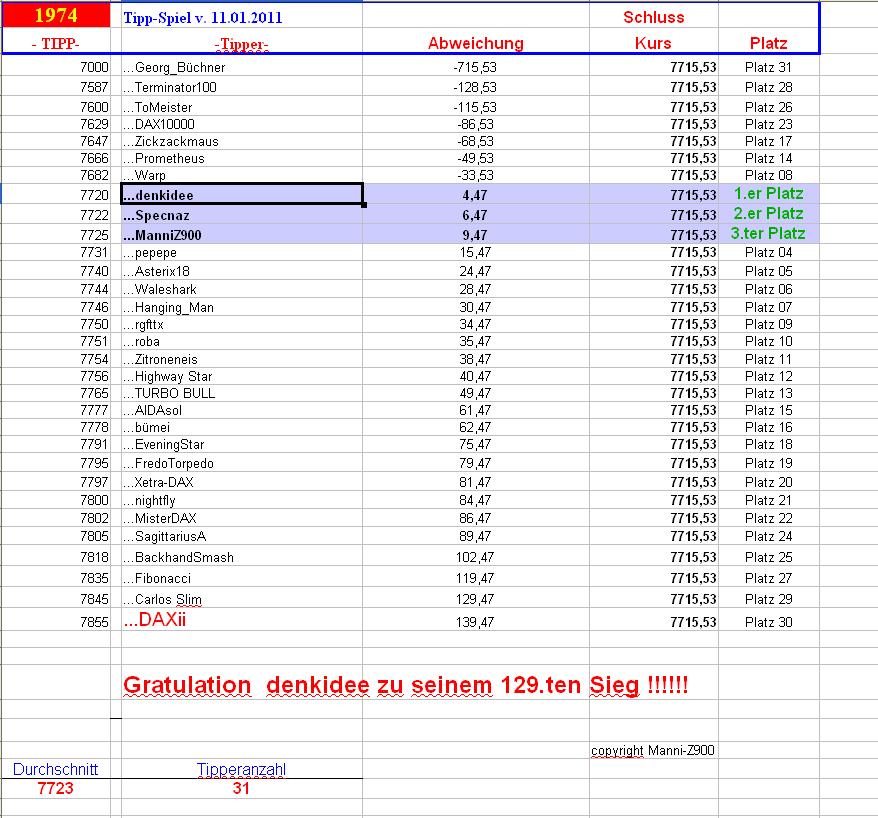The image size is (878, 818).
Task: Click the Prometheus cell
Action: coord(242,158)
